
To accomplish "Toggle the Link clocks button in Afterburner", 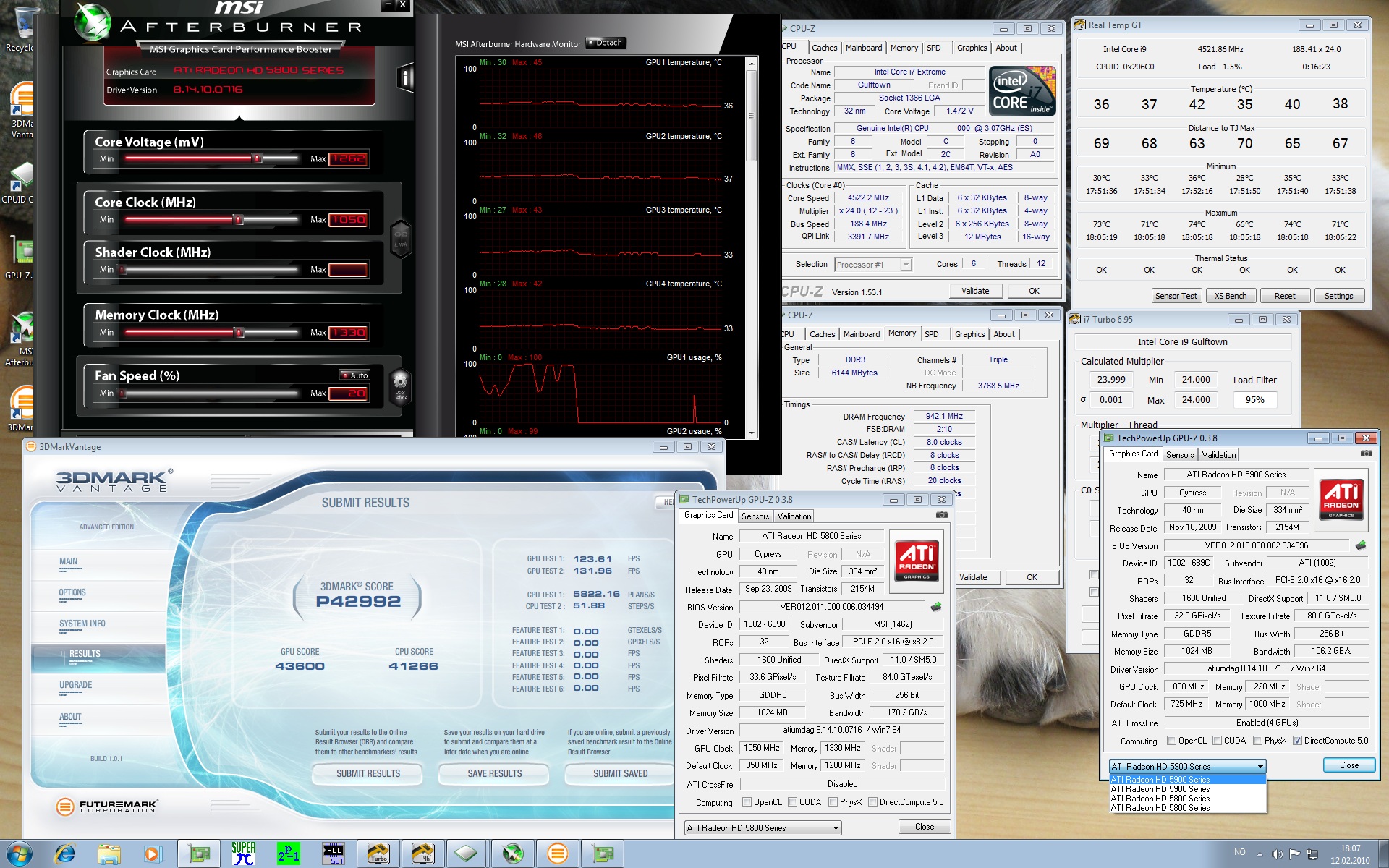I will pos(401,239).
